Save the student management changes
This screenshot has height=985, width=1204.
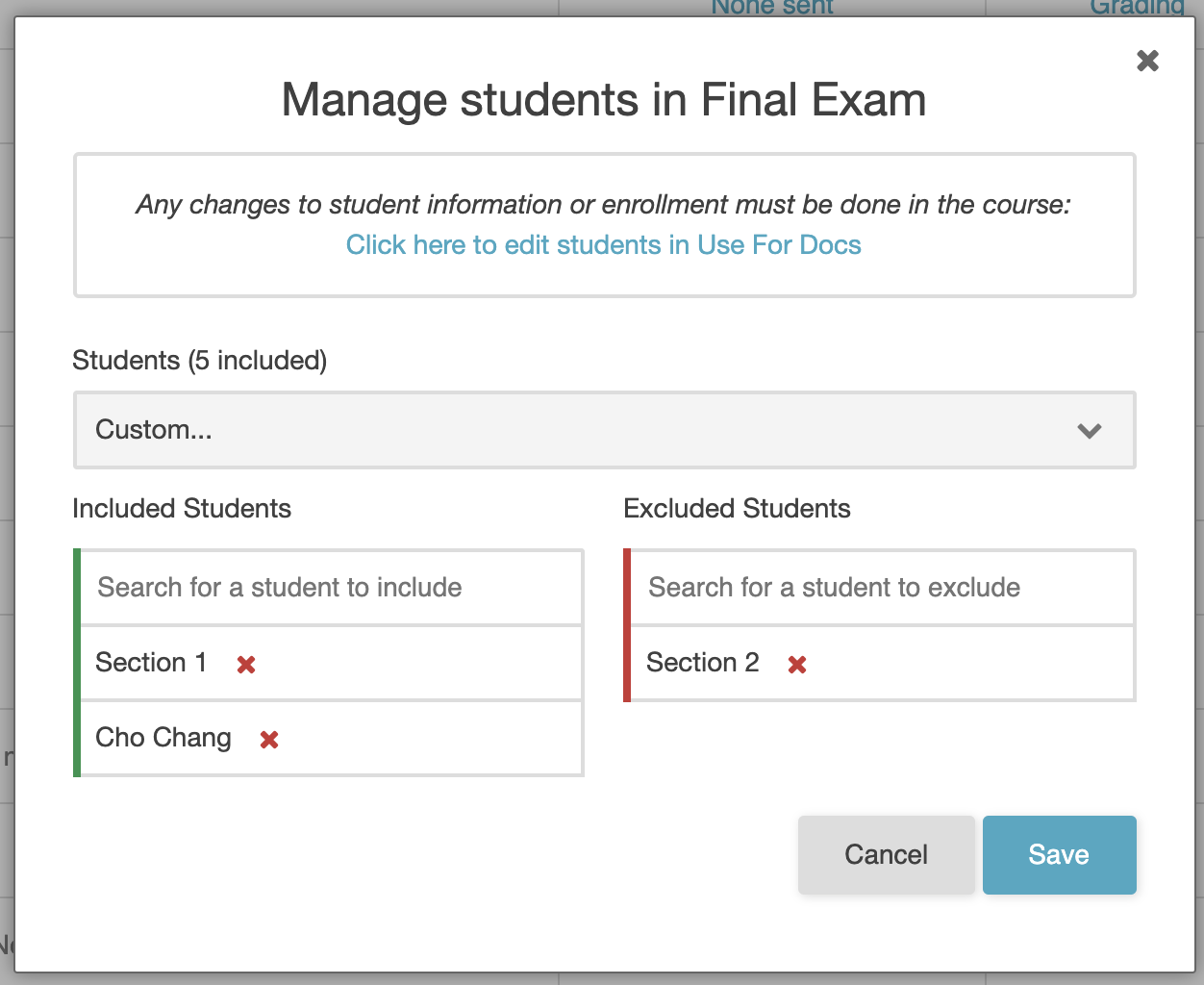pos(1059,854)
